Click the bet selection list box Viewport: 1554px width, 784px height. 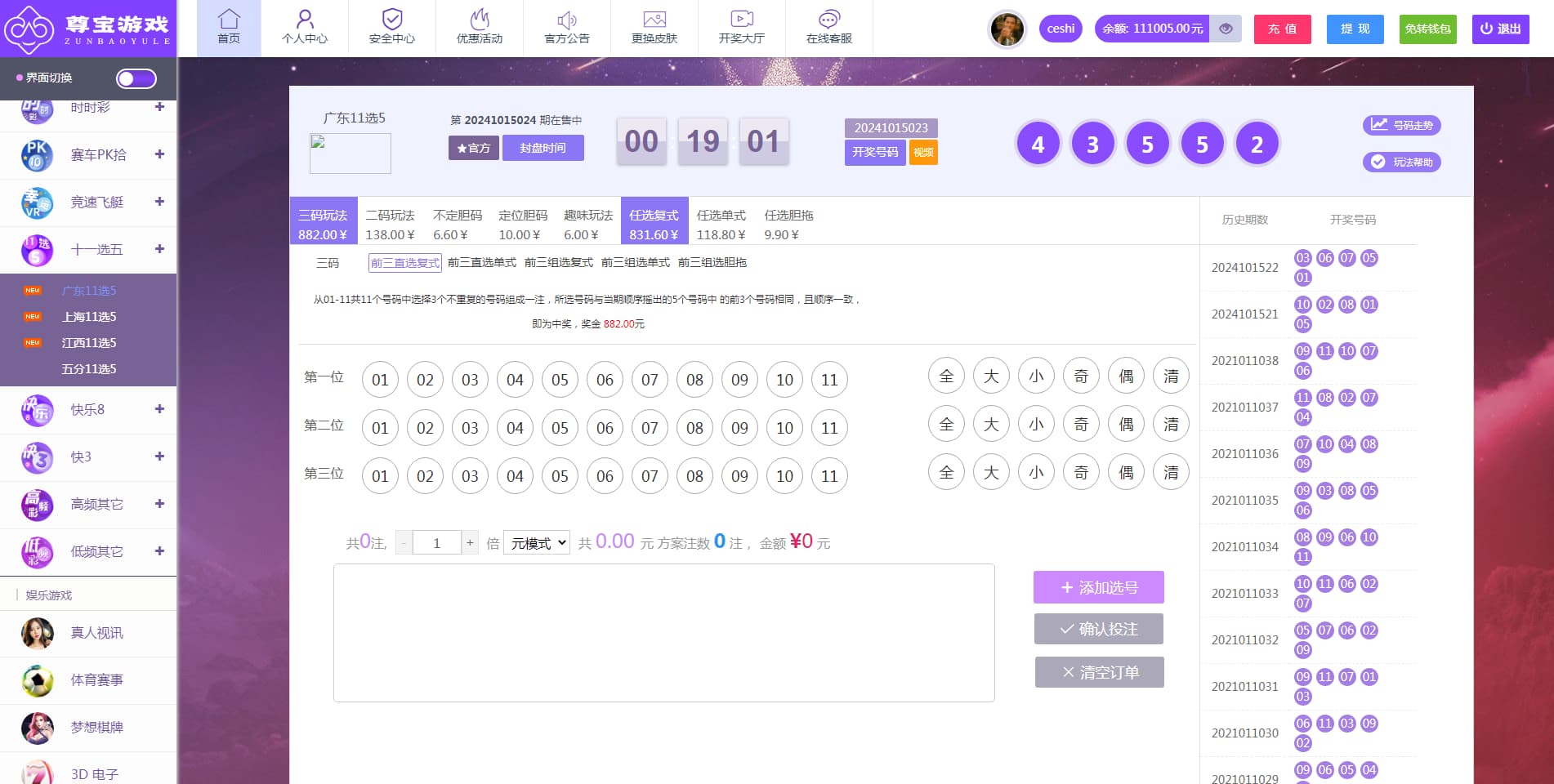[x=663, y=632]
